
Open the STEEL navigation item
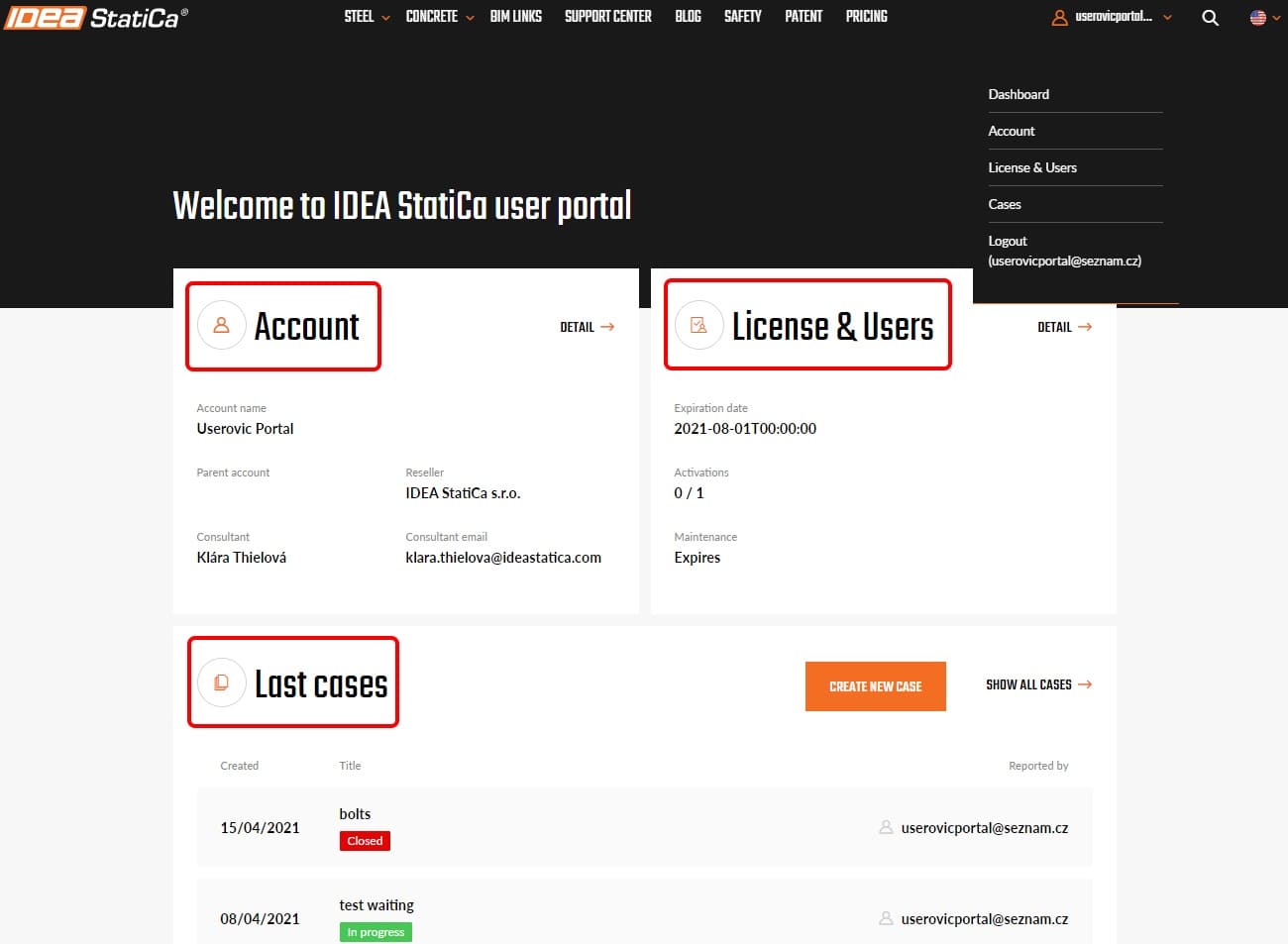pos(359,17)
